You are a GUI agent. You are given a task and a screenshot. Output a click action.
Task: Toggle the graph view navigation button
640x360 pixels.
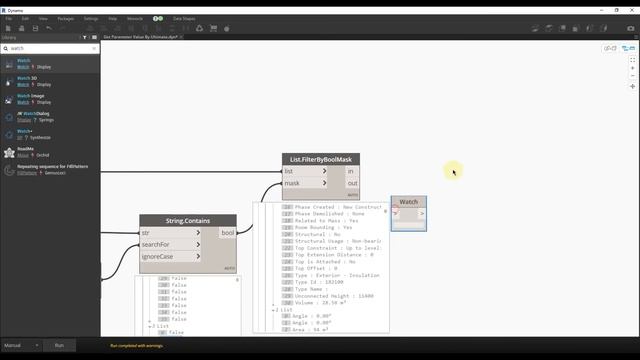coord(628,48)
